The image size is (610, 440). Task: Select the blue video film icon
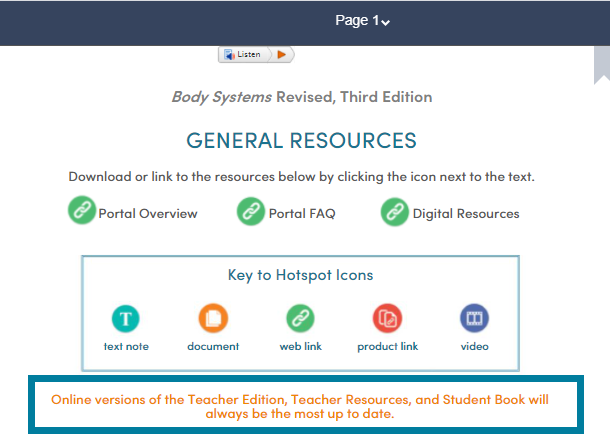tap(474, 319)
